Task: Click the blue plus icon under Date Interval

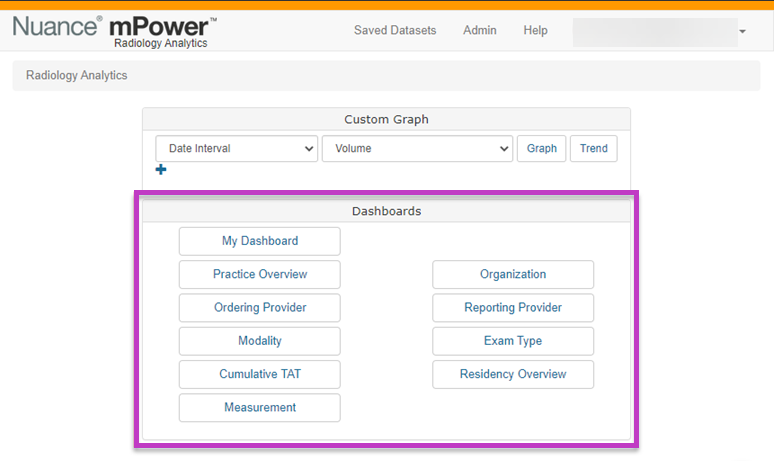Action: click(x=160, y=170)
